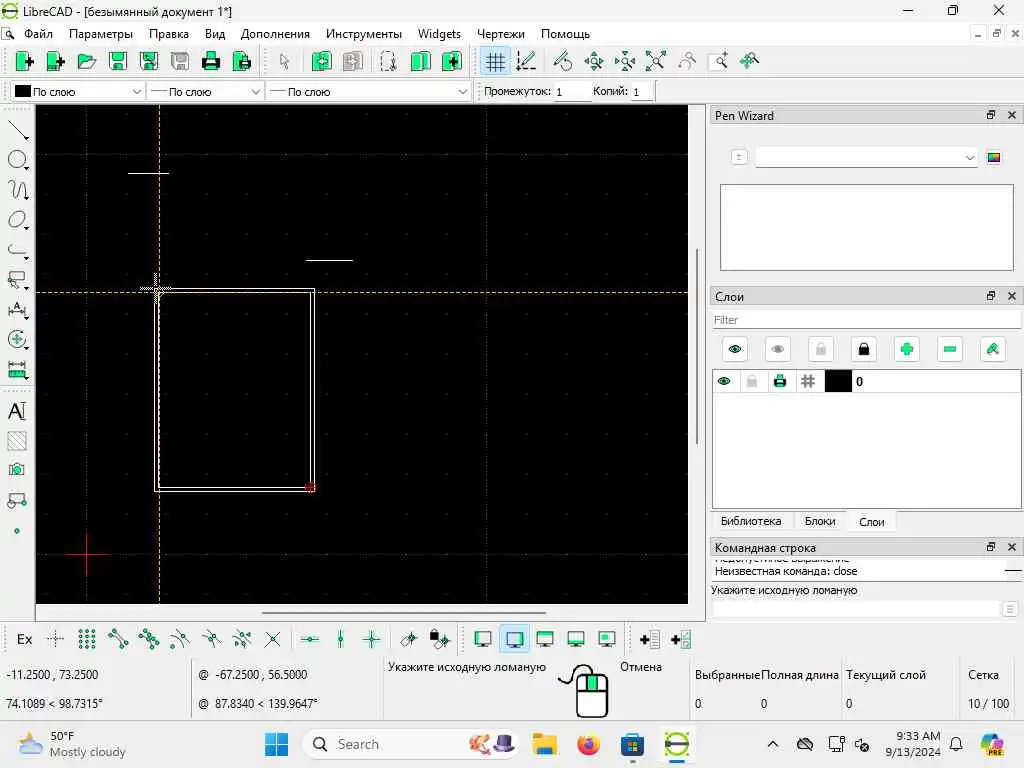The image size is (1024, 768).
Task: Click the Промежуток input field
Action: 572,91
